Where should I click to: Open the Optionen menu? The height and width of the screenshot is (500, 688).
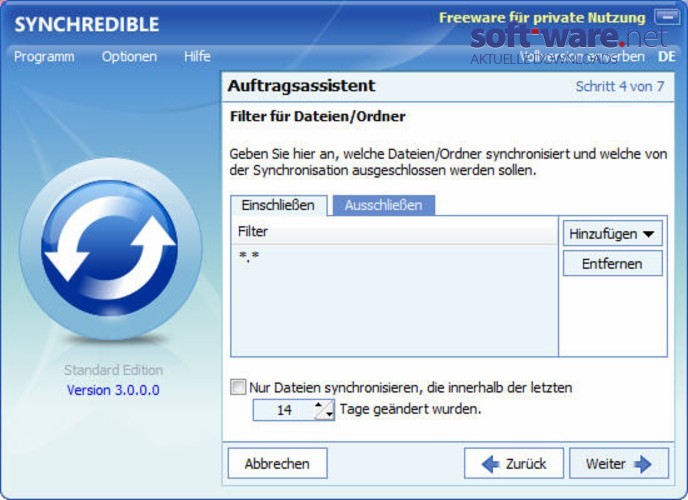(x=129, y=57)
